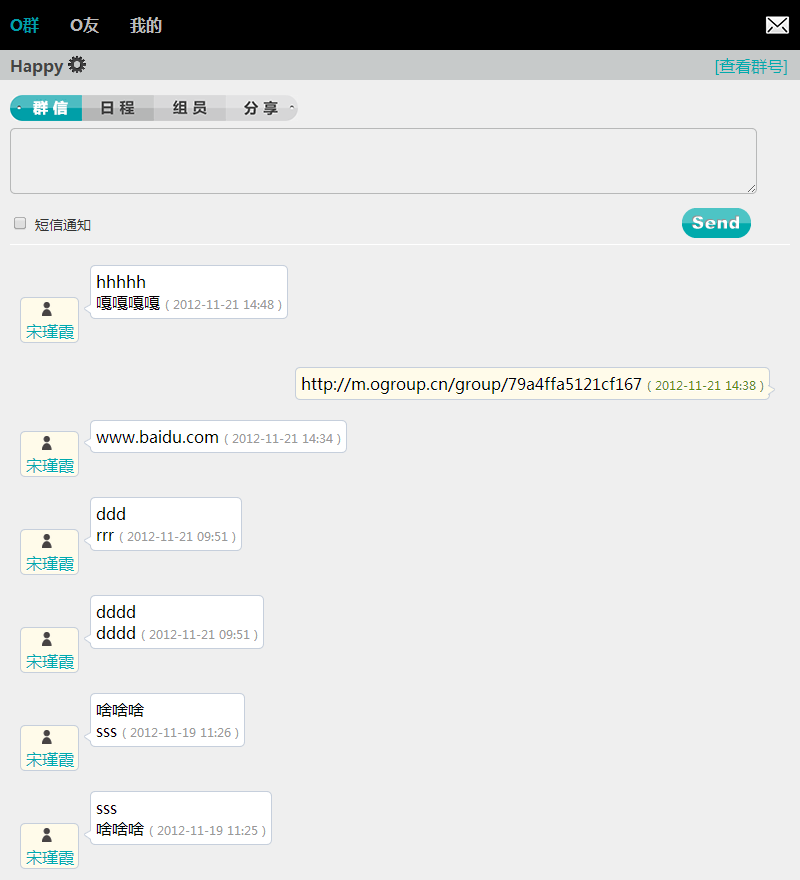Open 宋瑾霞 name by ddd rrr message

point(50,563)
